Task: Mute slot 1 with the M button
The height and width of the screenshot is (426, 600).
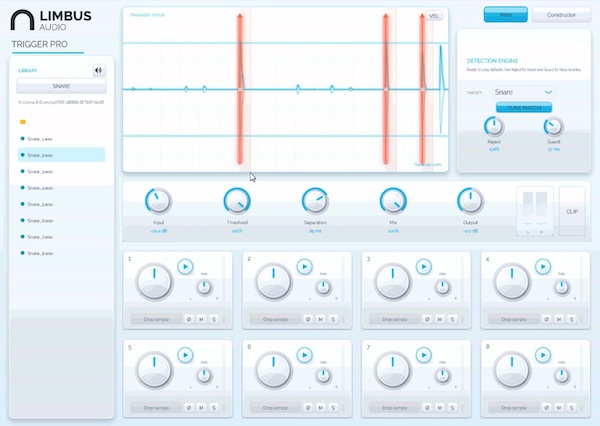Action: coord(201,319)
